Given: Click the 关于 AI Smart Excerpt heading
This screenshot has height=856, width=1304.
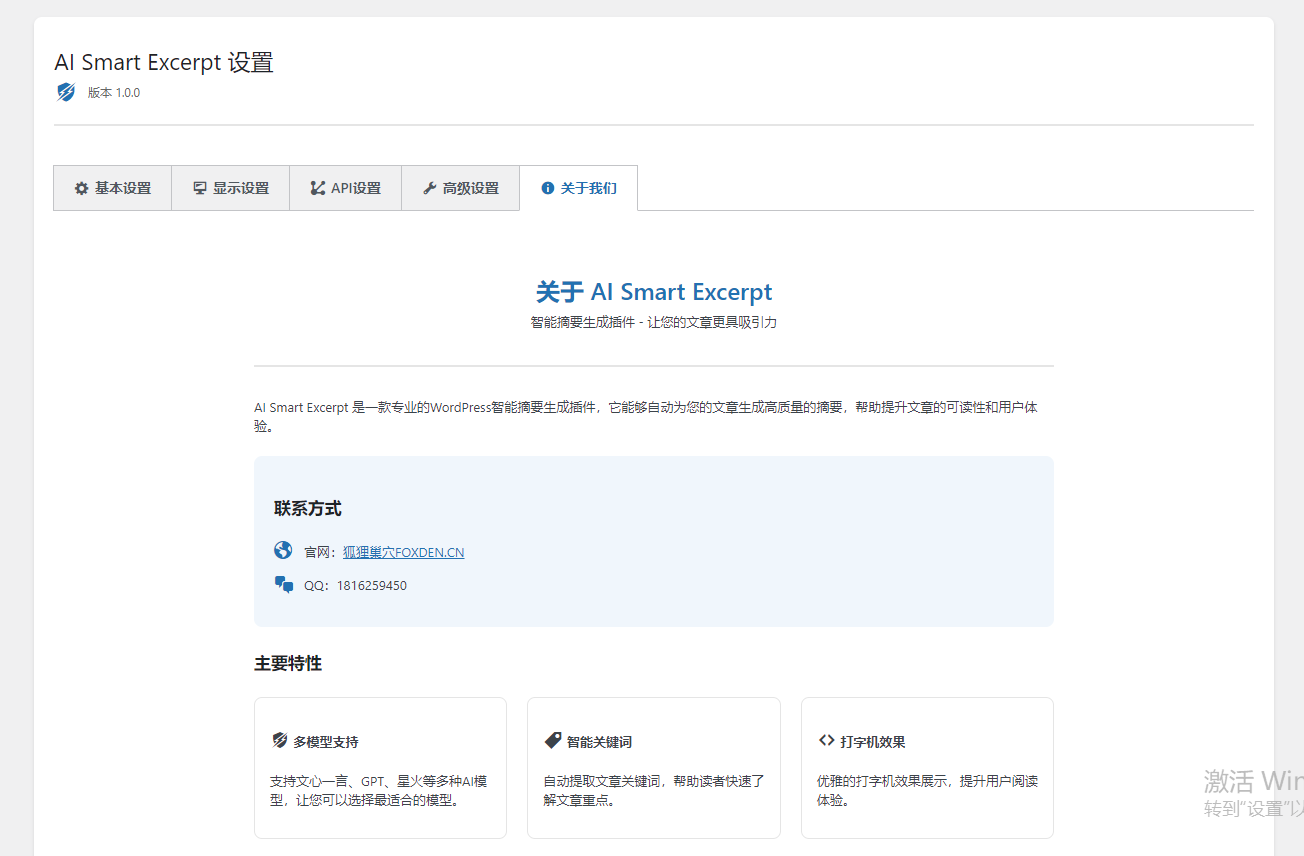Looking at the screenshot, I should [x=654, y=292].
